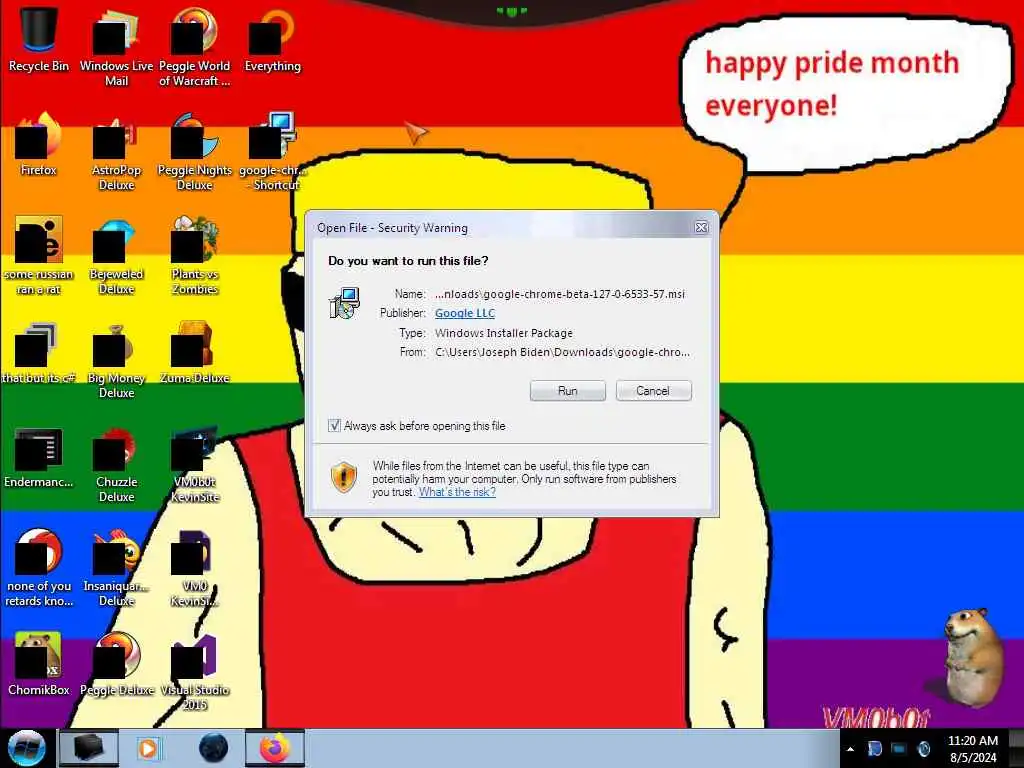The height and width of the screenshot is (768, 1024).
Task: Open the ChomikBox desktop shortcut
Action: point(39,664)
